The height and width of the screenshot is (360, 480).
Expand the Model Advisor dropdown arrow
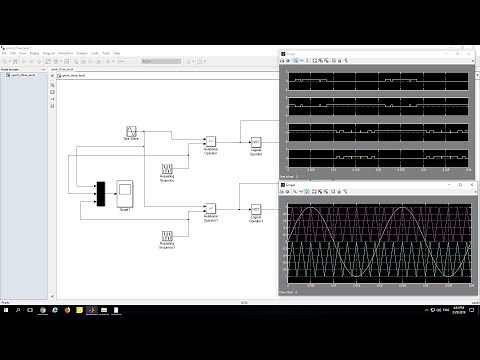click(x=193, y=61)
